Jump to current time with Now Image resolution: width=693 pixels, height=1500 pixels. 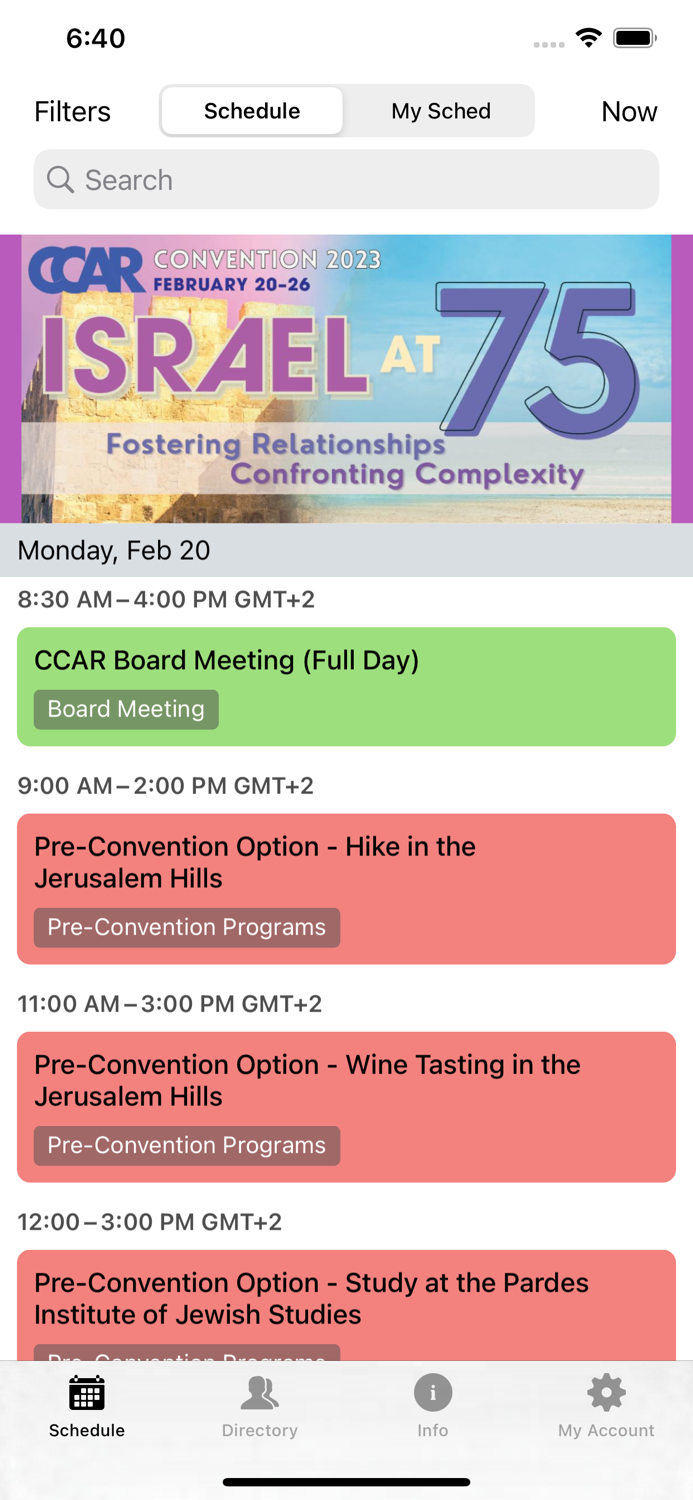[x=629, y=111]
